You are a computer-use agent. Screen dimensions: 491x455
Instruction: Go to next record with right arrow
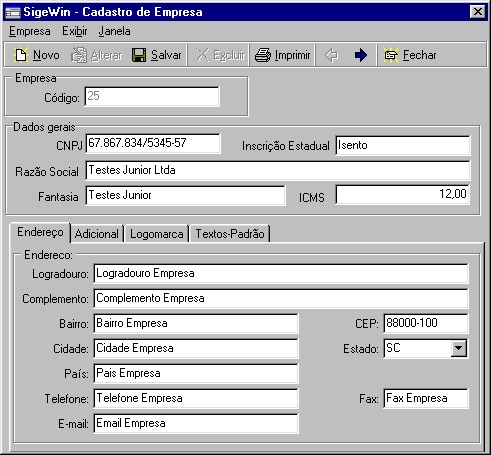361,55
